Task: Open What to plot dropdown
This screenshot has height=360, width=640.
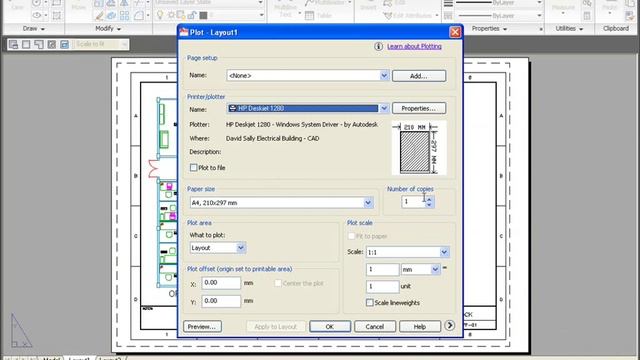Action: 240,248
